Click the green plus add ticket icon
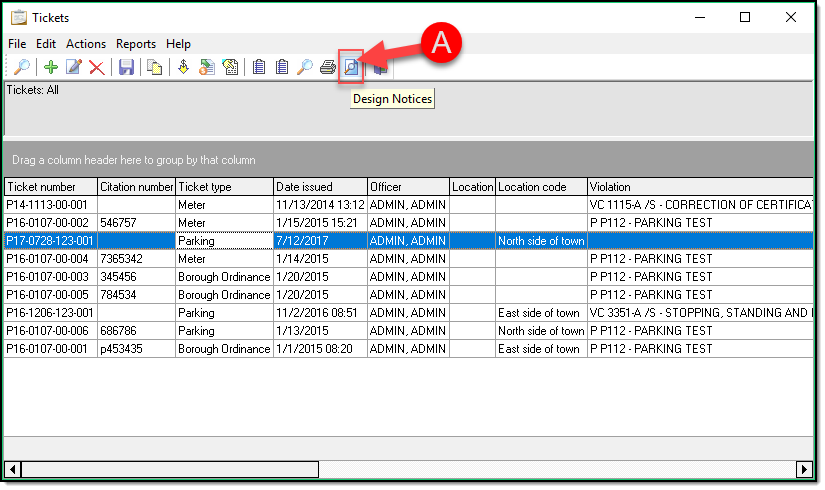The width and height of the screenshot is (825, 490). [51, 67]
